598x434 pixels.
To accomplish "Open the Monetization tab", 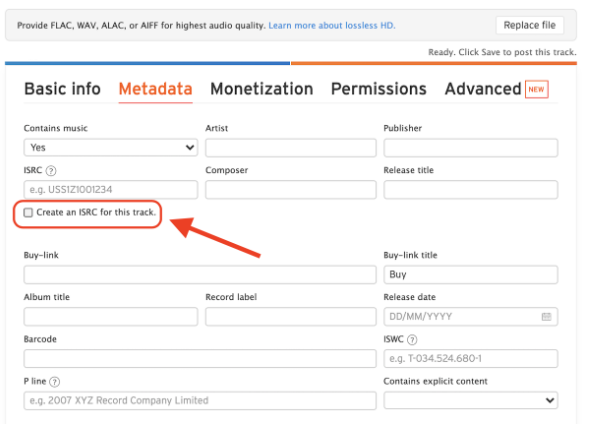I will point(262,89).
